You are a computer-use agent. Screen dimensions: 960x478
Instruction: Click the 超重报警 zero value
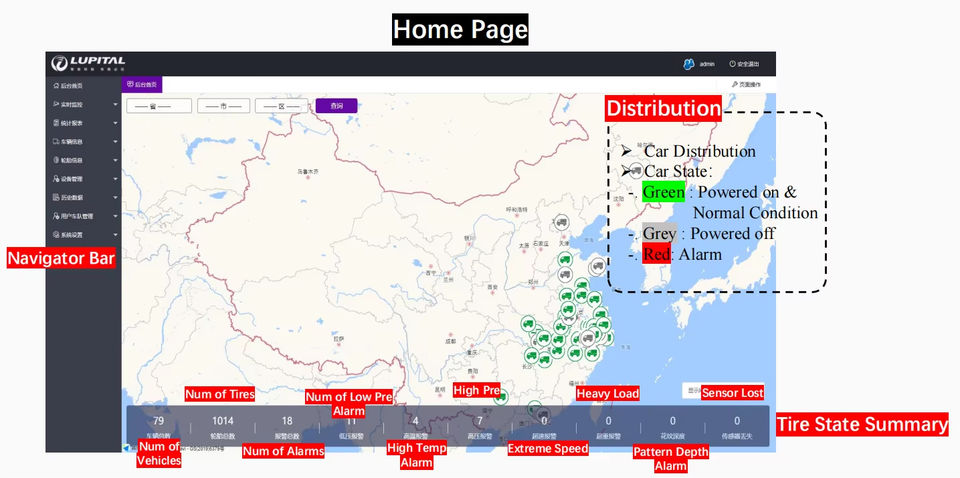coord(609,421)
